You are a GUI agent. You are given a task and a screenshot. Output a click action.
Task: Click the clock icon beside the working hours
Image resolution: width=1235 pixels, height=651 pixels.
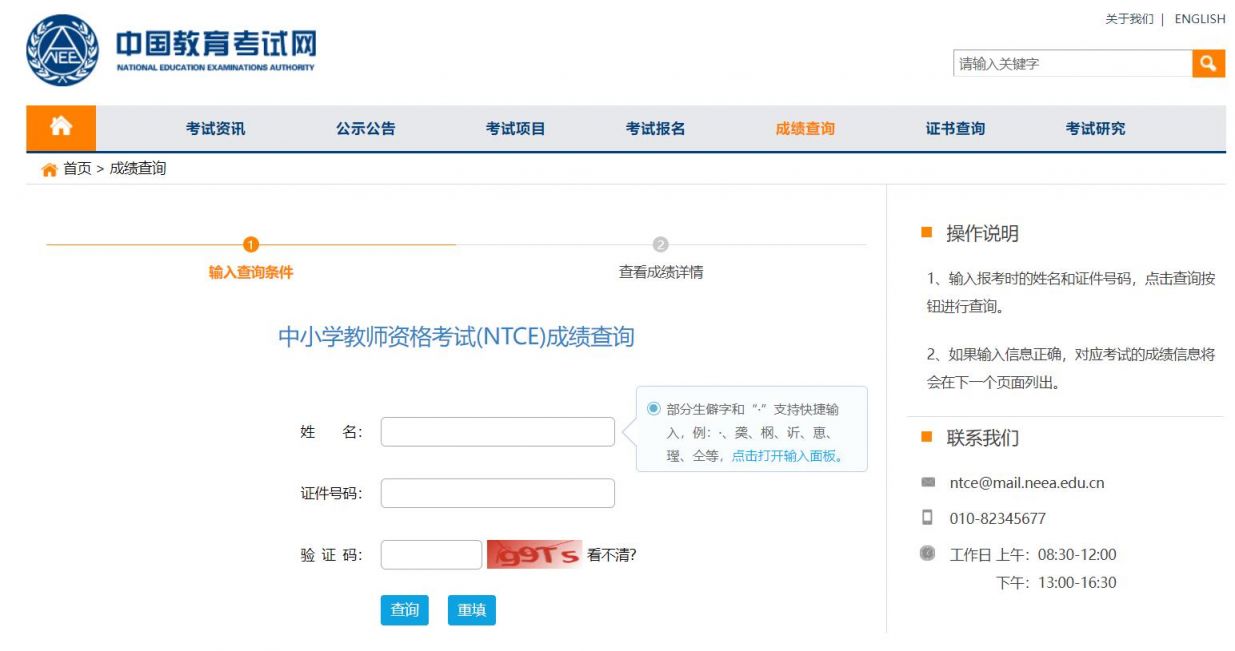[x=929, y=553]
